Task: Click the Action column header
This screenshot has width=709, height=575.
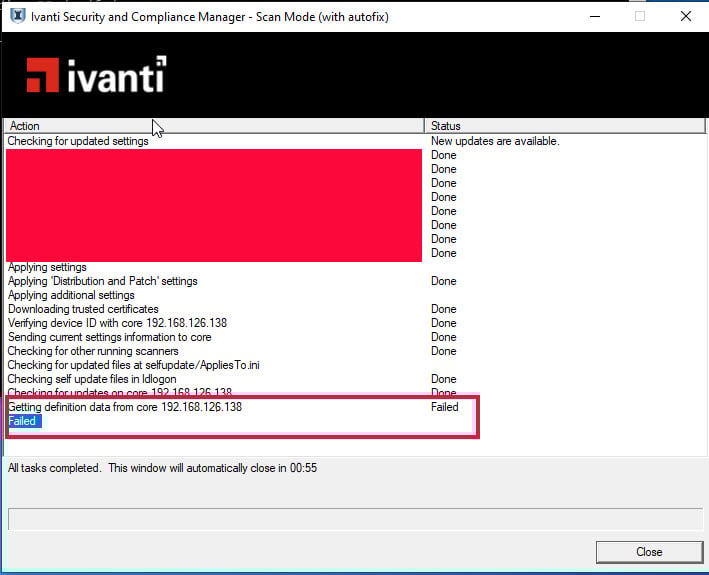Action: pos(214,126)
